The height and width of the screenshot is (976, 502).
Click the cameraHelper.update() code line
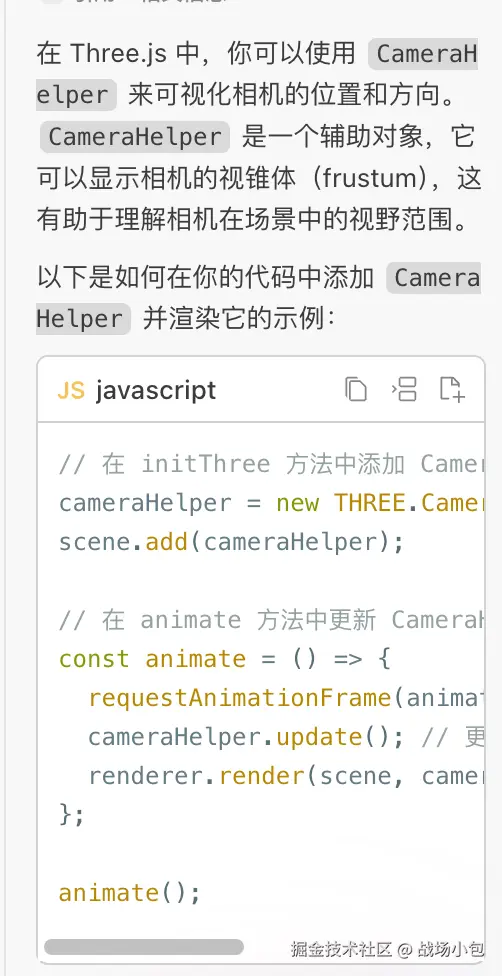(x=286, y=737)
